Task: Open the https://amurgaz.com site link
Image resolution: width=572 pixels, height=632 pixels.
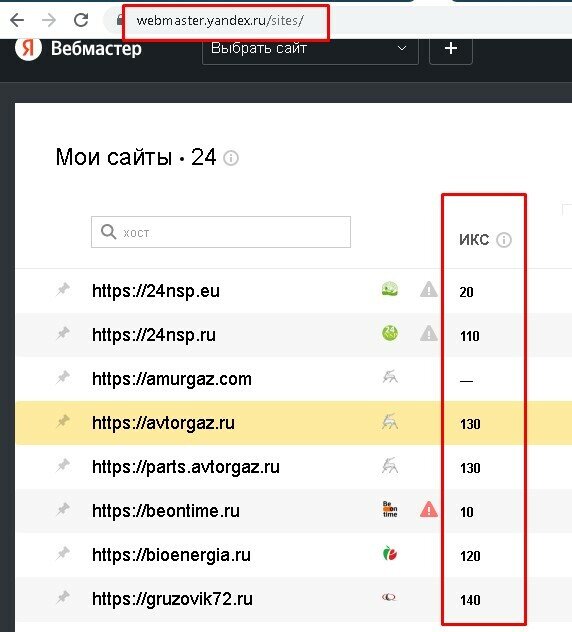Action: click(172, 379)
